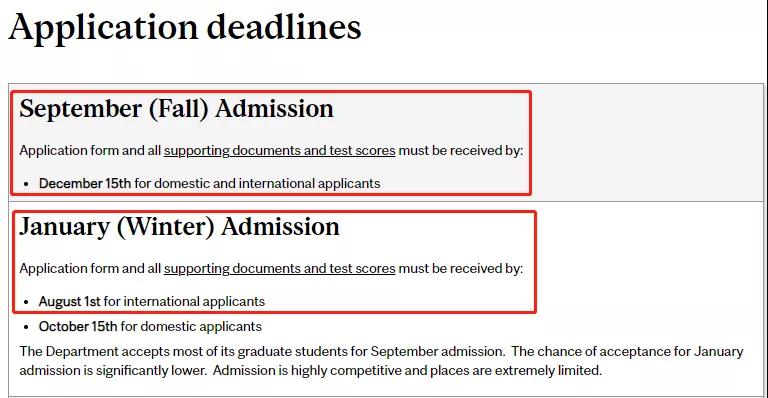Click 'Admission is highly competitive' sentence
This screenshot has width=768, height=398.
pos(408,371)
